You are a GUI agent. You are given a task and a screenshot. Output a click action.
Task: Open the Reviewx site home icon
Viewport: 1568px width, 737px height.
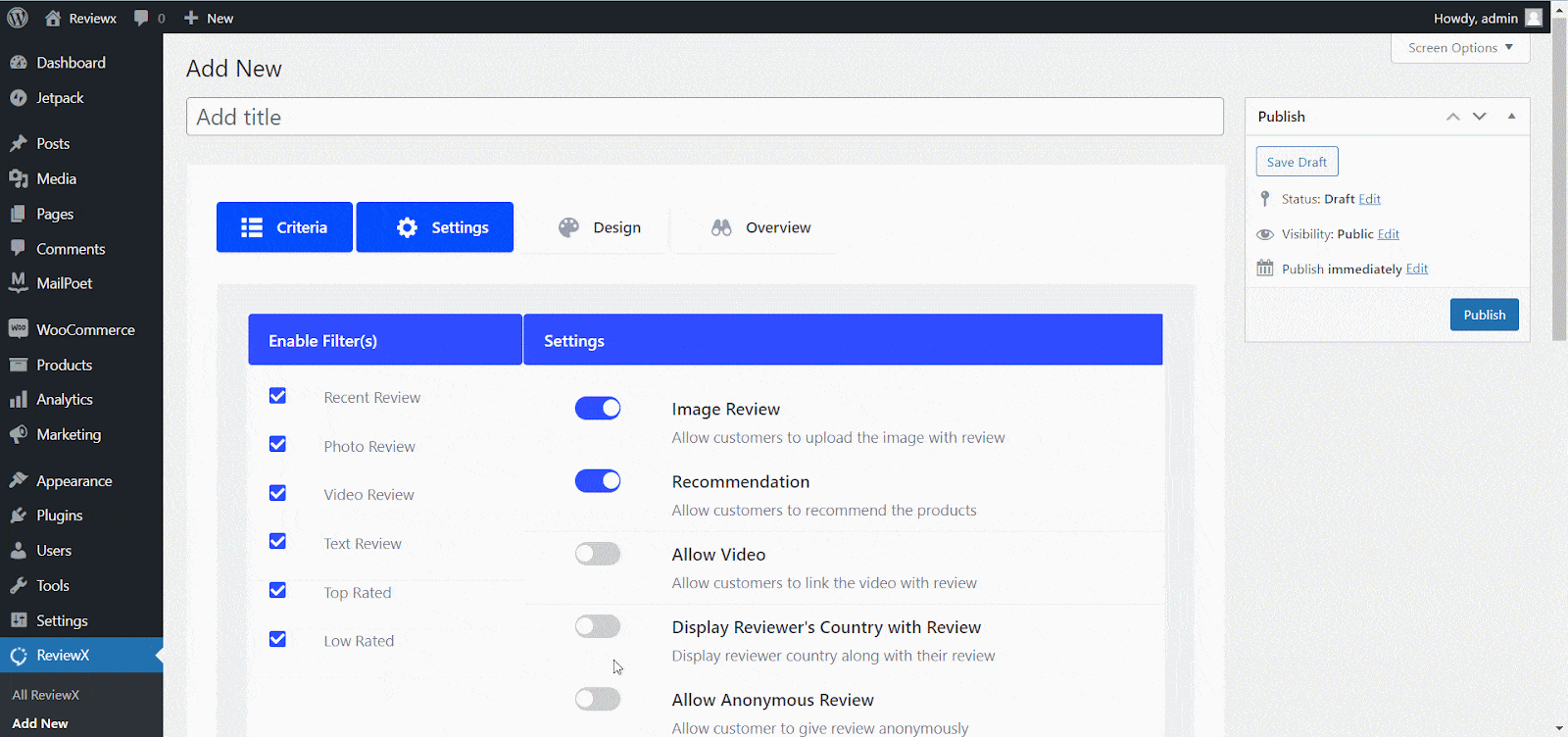53,18
